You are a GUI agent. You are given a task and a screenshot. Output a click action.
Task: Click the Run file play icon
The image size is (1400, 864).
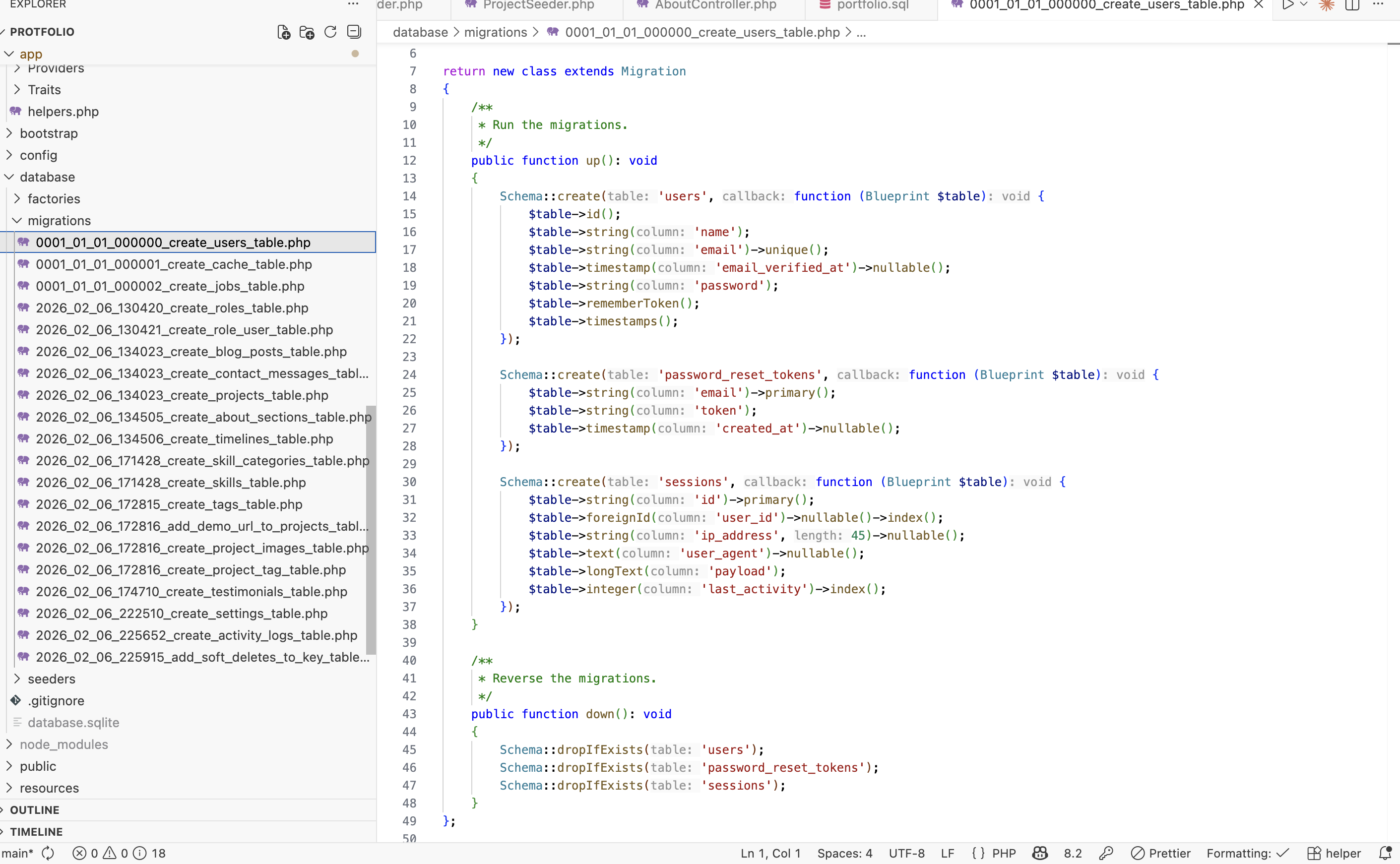coord(1287,5)
